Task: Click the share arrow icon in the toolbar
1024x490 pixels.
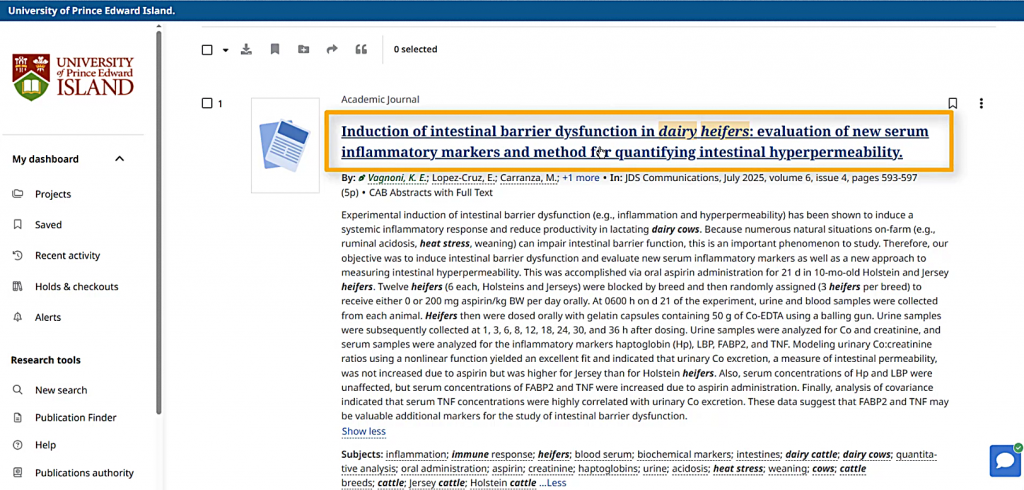Action: [x=332, y=49]
